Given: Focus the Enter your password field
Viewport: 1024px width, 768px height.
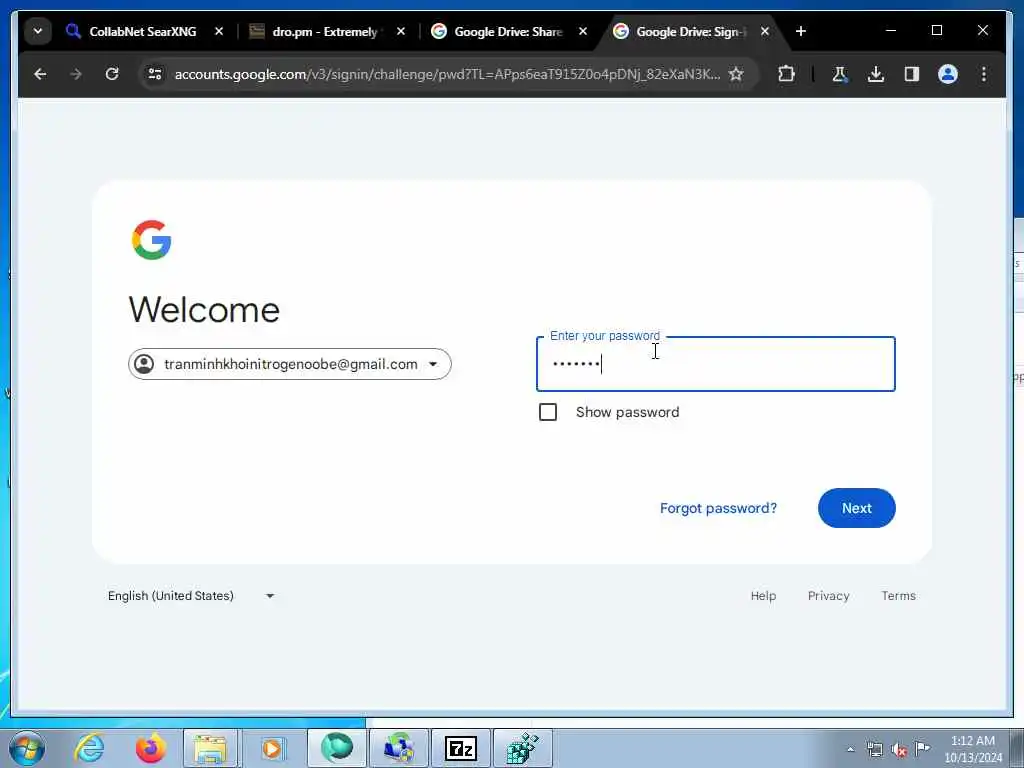Looking at the screenshot, I should 716,364.
